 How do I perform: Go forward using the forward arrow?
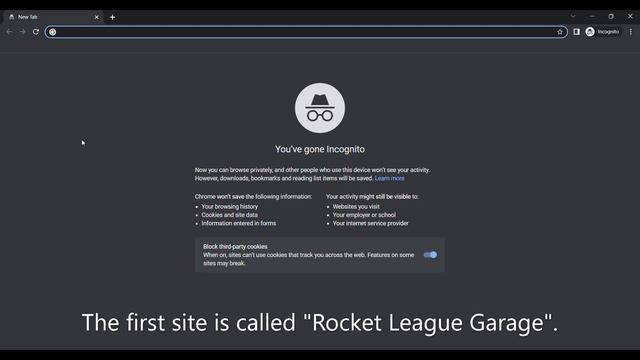(23, 32)
